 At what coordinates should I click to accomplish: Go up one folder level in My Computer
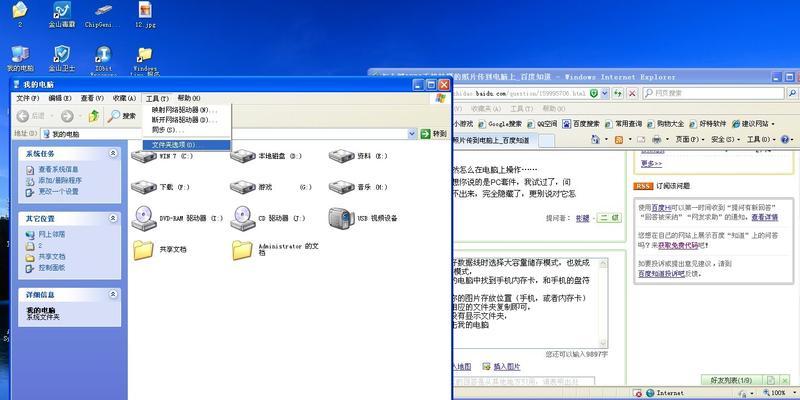pyautogui.click(x=94, y=116)
